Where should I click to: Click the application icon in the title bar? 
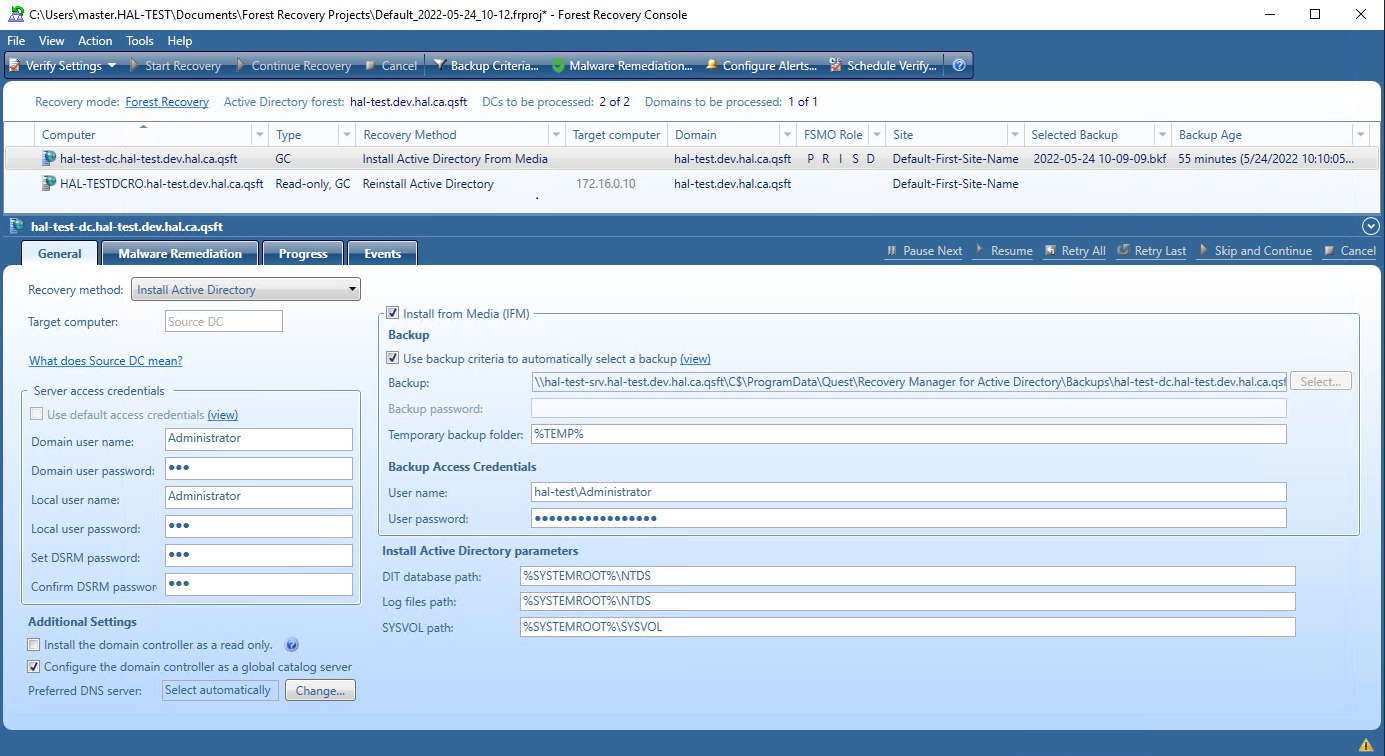coord(16,15)
